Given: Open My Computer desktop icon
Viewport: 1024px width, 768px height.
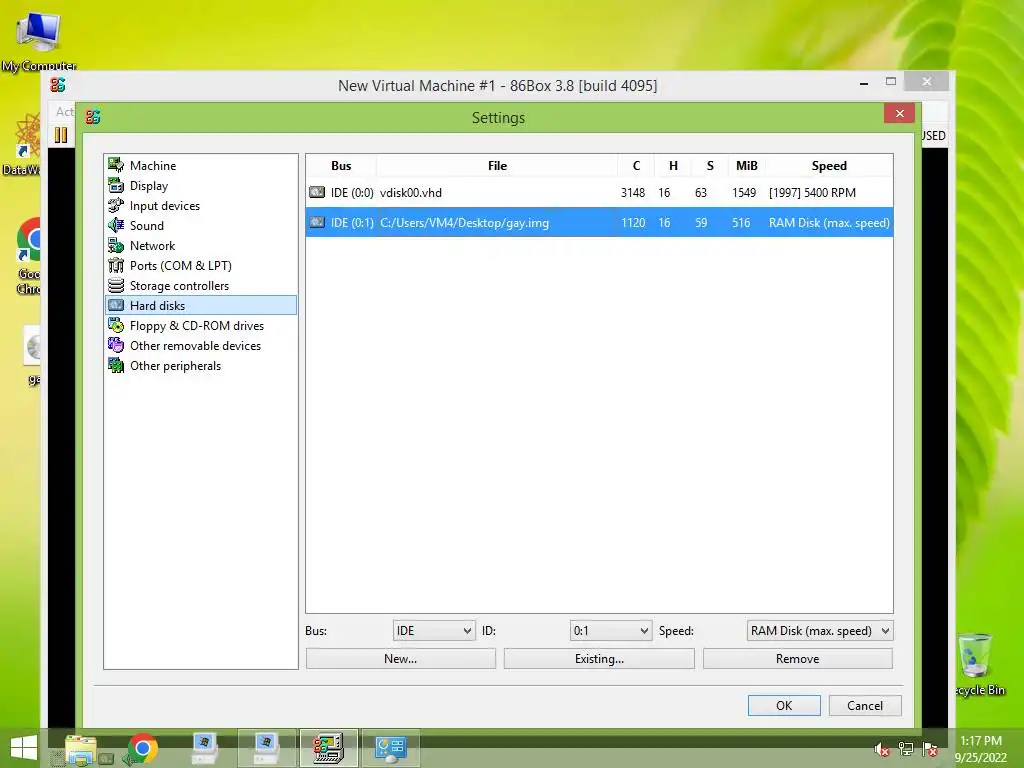Looking at the screenshot, I should click(x=39, y=39).
